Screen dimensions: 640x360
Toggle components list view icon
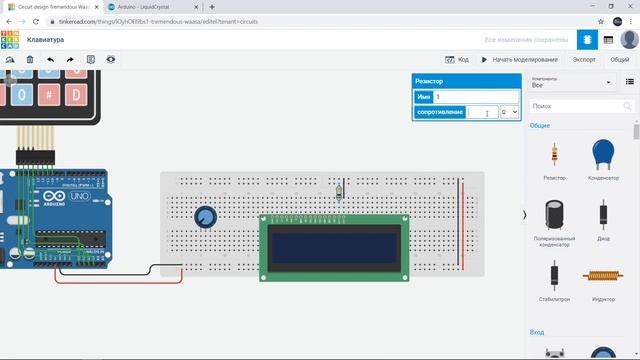pos(629,82)
